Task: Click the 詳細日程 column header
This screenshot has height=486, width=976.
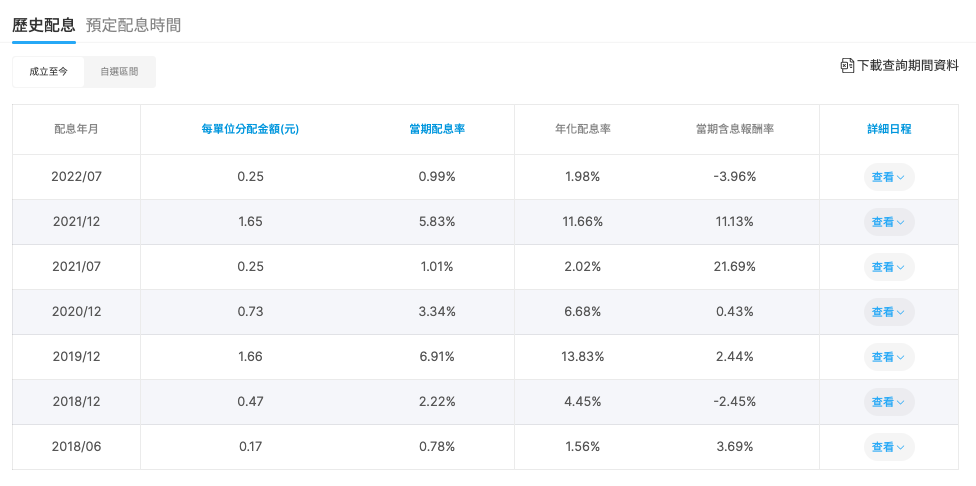Action: click(x=889, y=129)
